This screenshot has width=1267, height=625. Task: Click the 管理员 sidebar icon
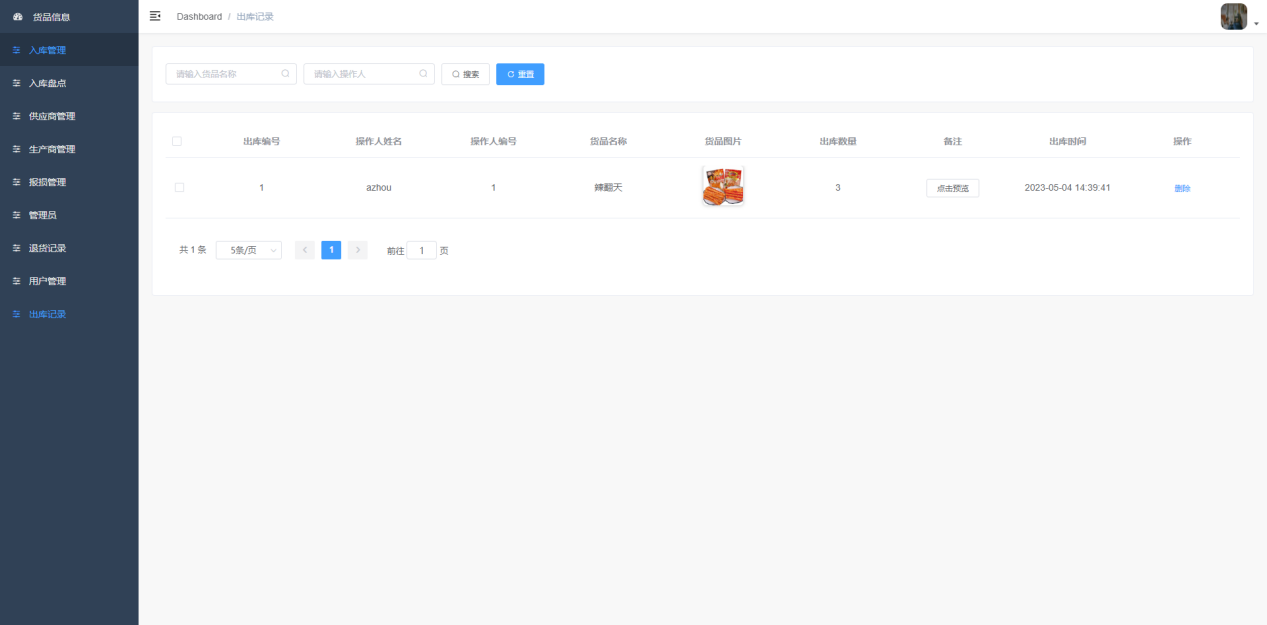coord(18,214)
